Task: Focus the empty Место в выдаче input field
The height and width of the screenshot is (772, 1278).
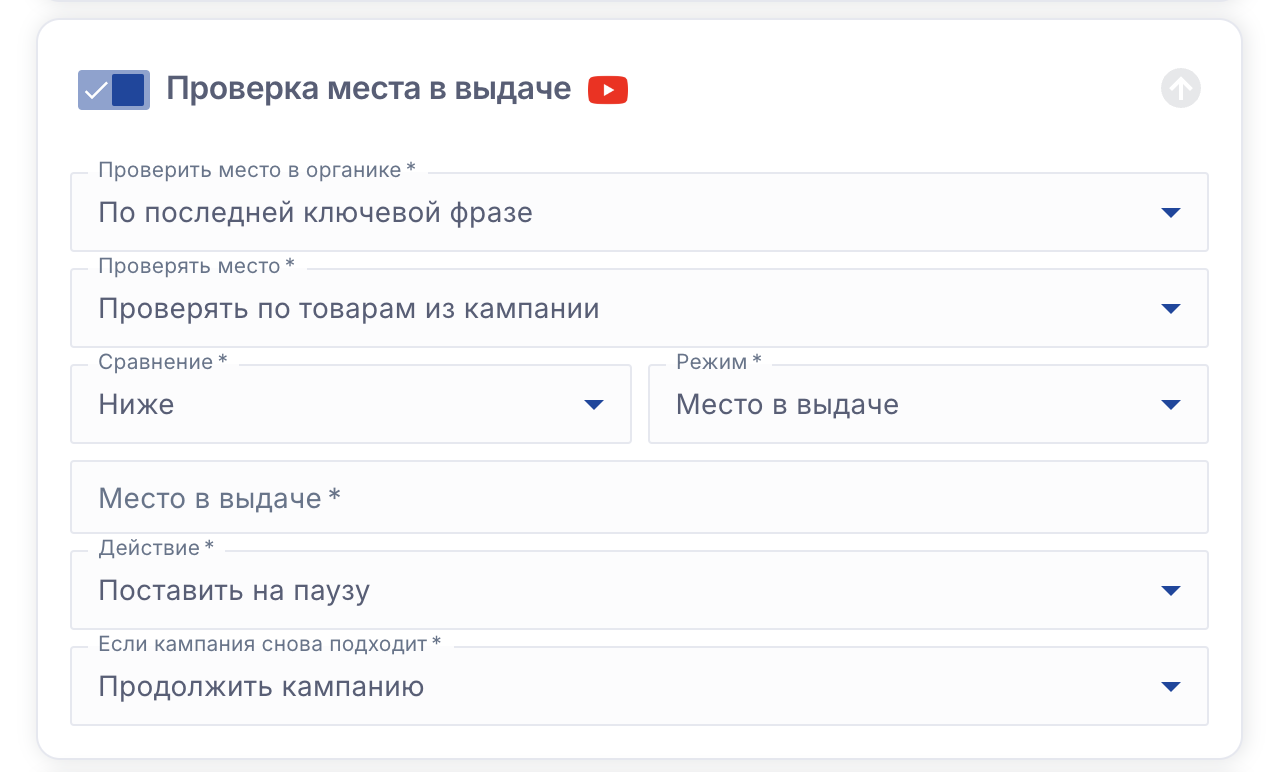Action: tap(638, 498)
